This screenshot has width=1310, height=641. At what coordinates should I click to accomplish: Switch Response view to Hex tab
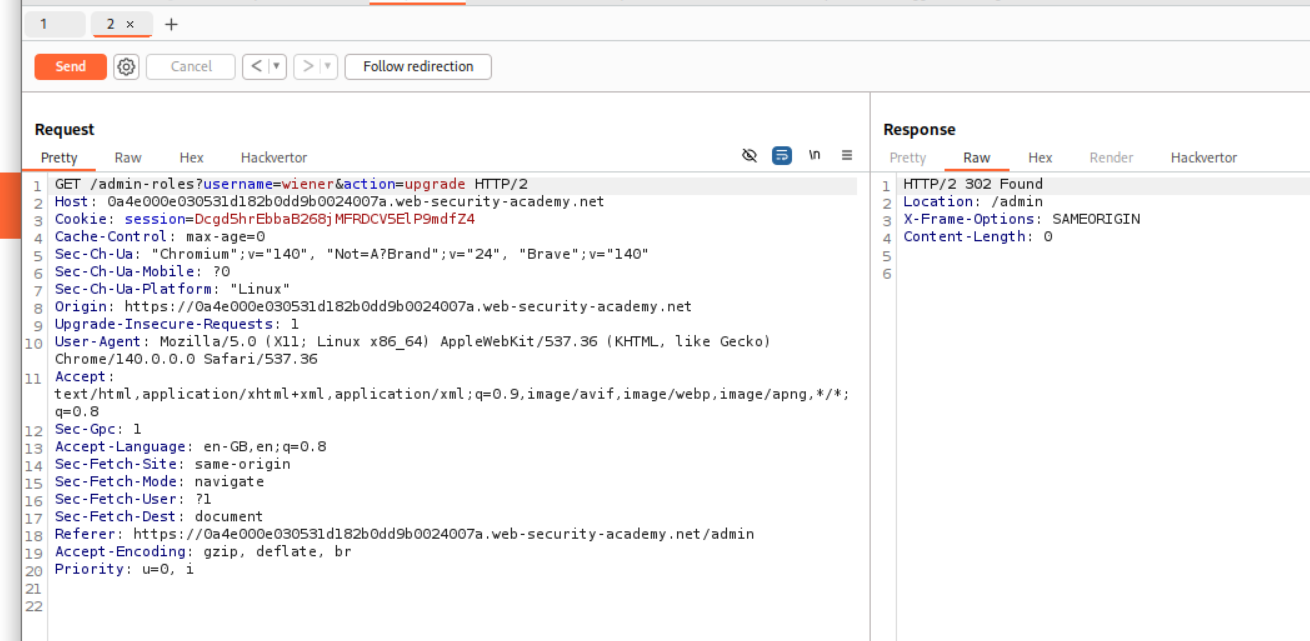[x=1040, y=158]
